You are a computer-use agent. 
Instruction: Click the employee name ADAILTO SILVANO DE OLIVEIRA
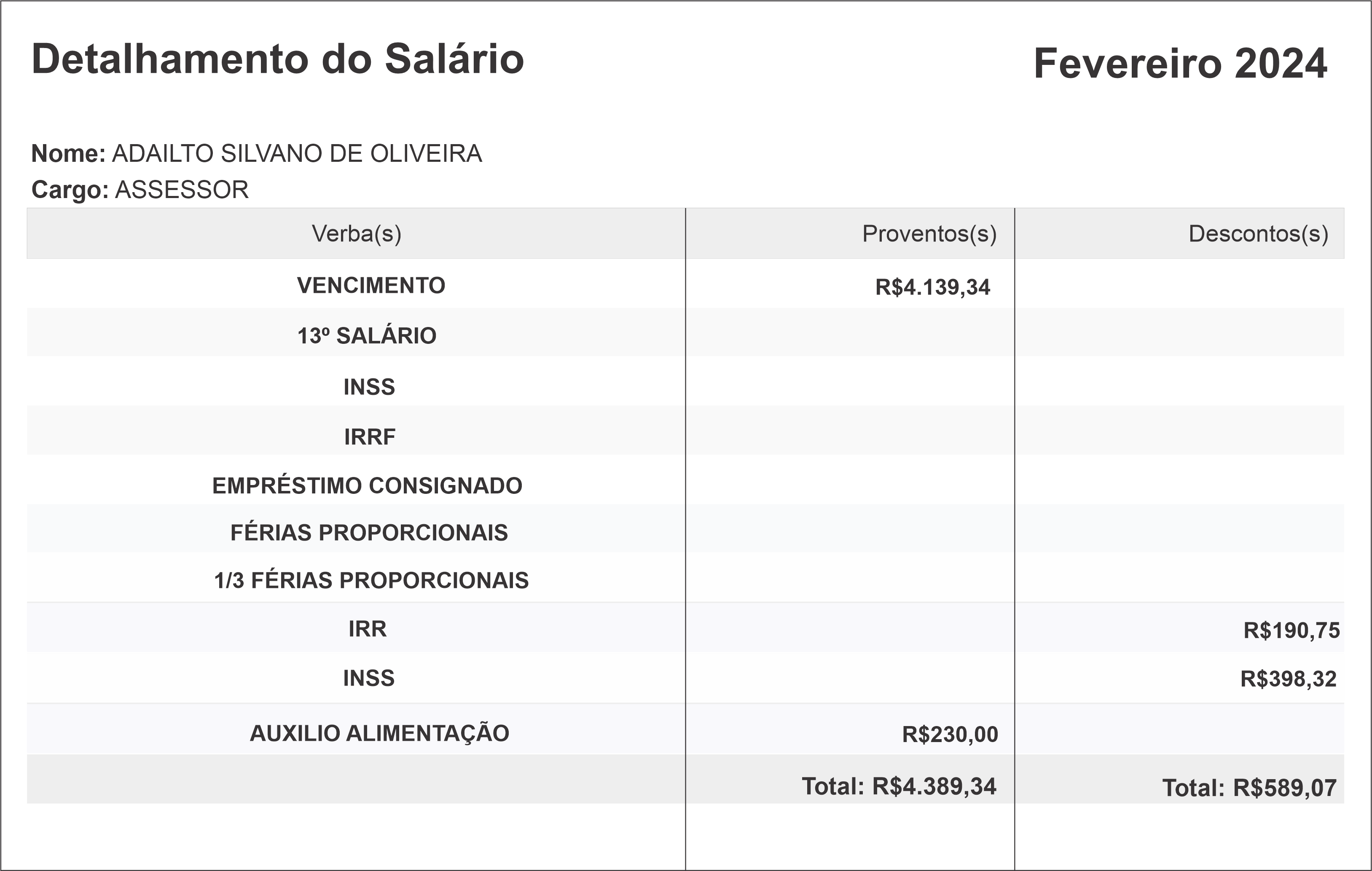[x=296, y=154]
